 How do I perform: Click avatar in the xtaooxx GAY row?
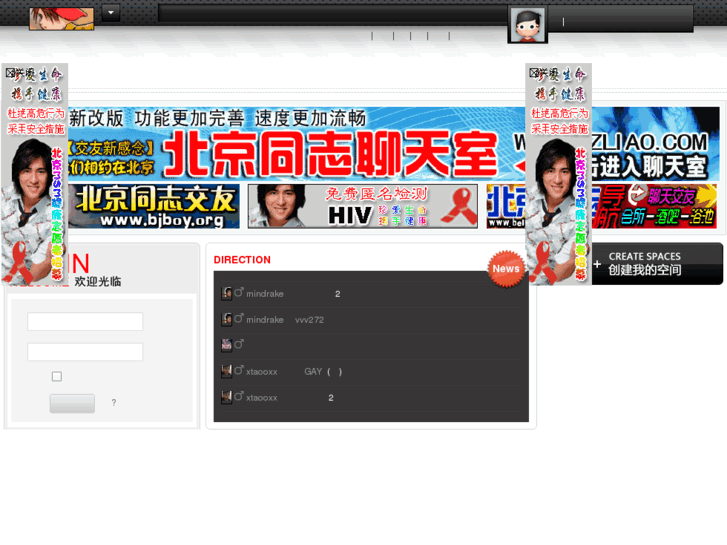tap(227, 372)
